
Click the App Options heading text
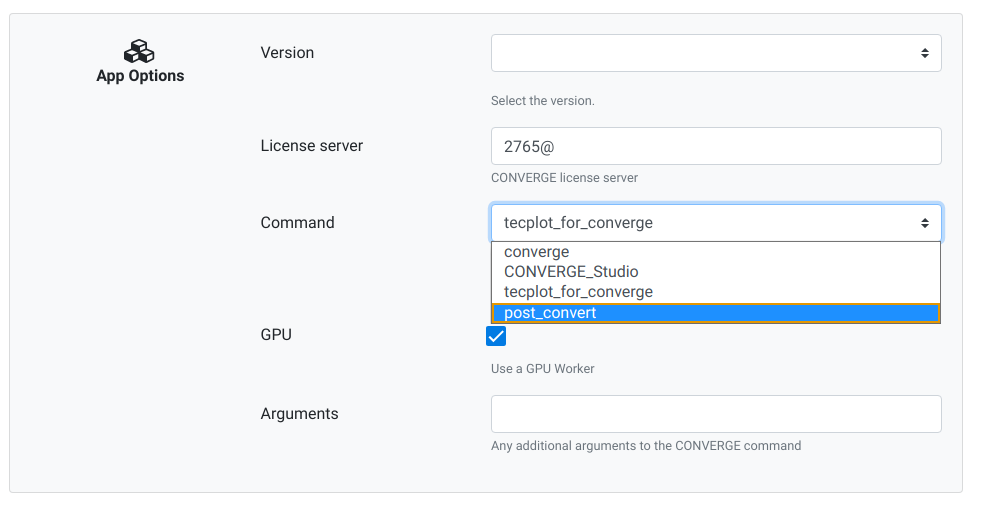pos(140,76)
